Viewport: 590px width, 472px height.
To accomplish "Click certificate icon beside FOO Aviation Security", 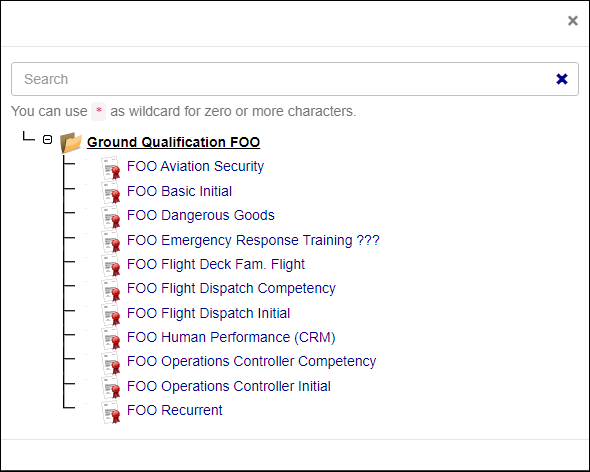I will pos(111,168).
